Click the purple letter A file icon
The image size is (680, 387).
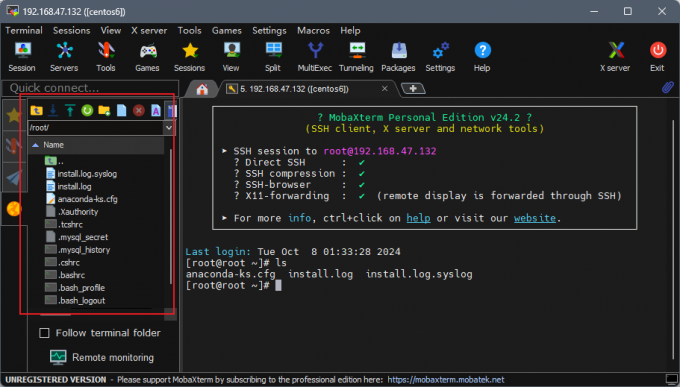point(156,111)
